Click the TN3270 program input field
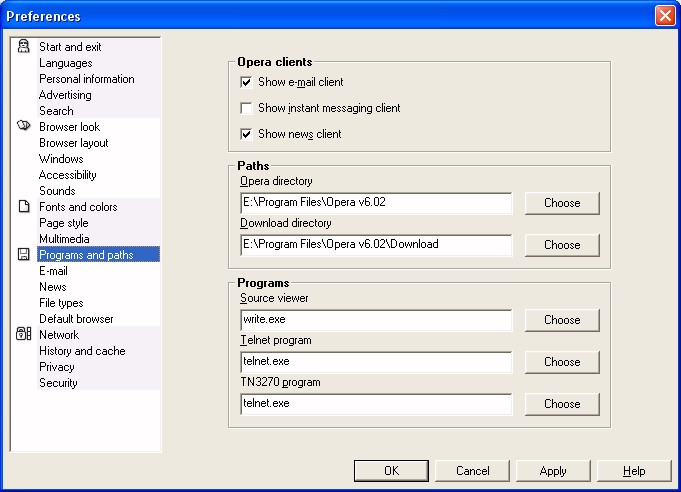This screenshot has width=681, height=492. coord(376,404)
